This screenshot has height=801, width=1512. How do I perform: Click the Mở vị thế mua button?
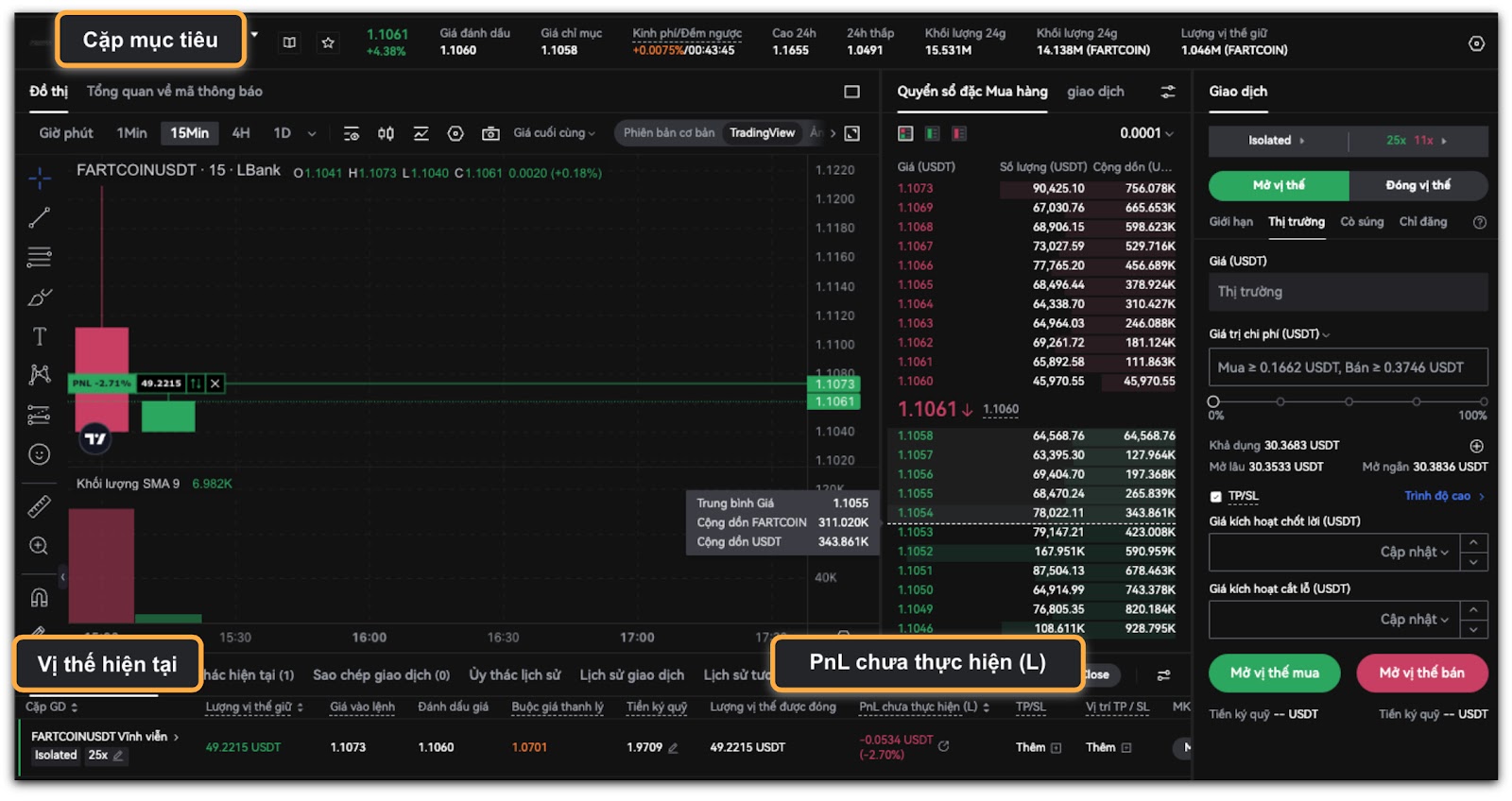(x=1274, y=673)
